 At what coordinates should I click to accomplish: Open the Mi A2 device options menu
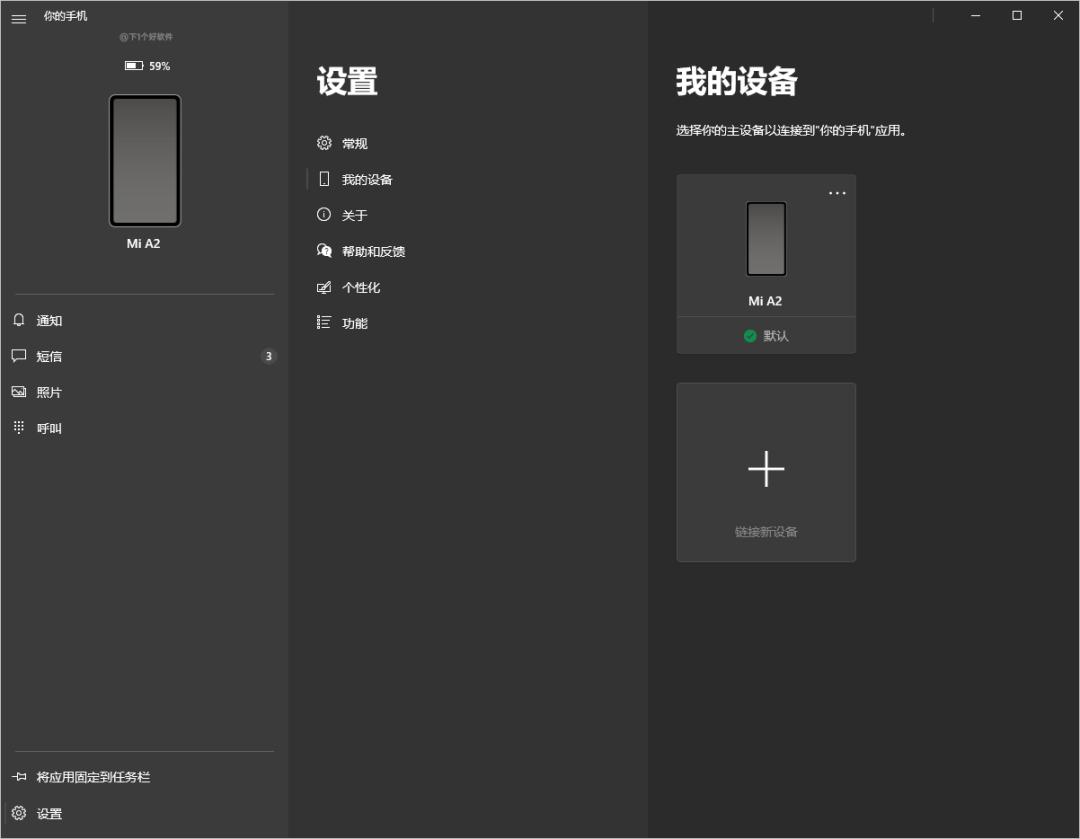(x=837, y=192)
